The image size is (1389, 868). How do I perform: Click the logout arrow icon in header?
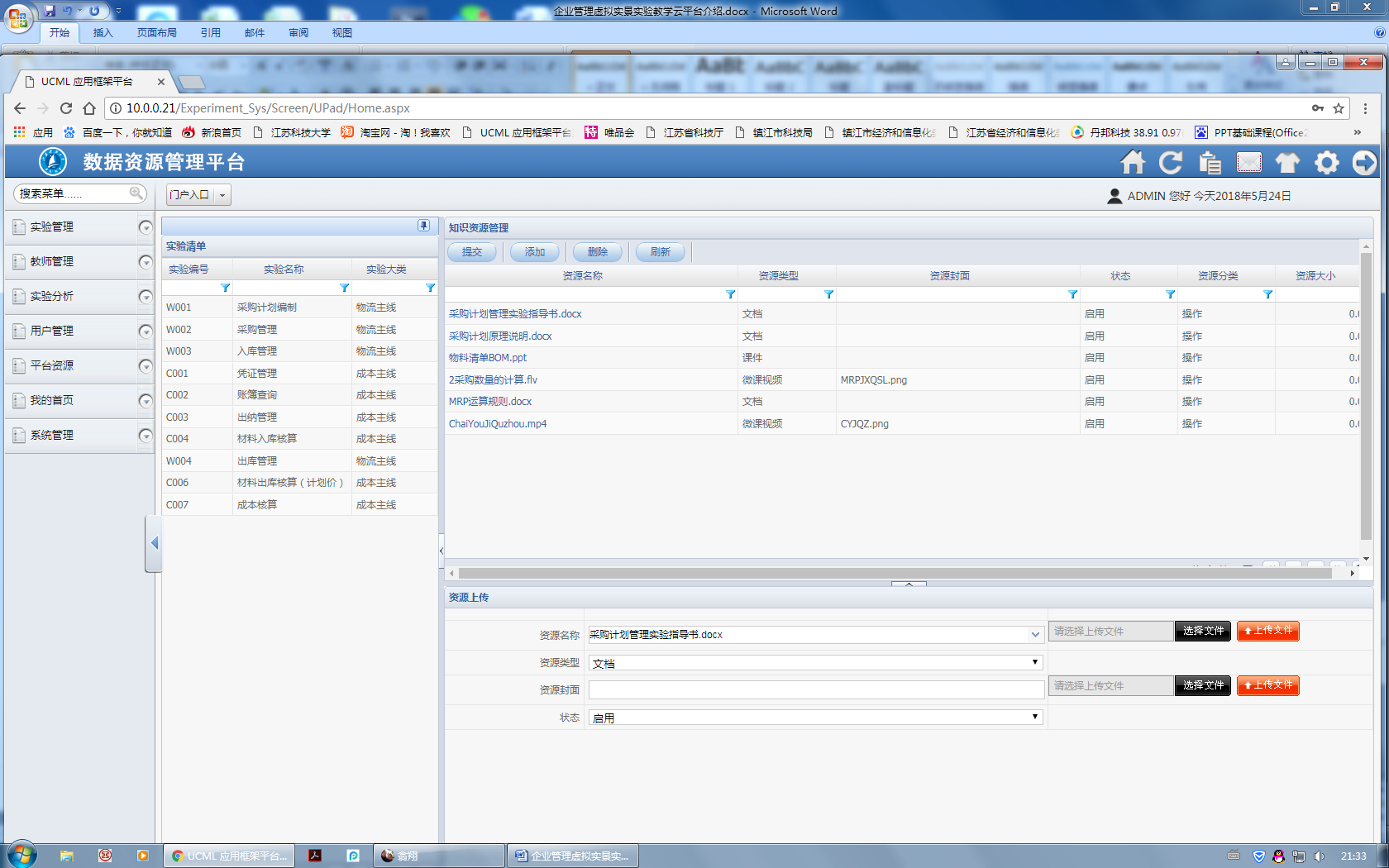pos(1364,163)
